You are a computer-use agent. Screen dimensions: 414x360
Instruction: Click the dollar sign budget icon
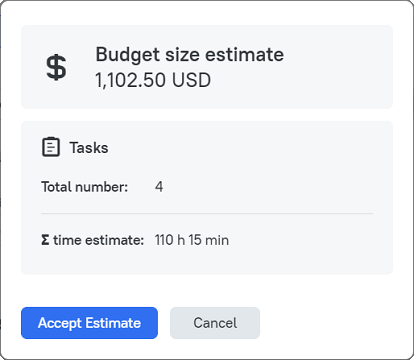56,67
